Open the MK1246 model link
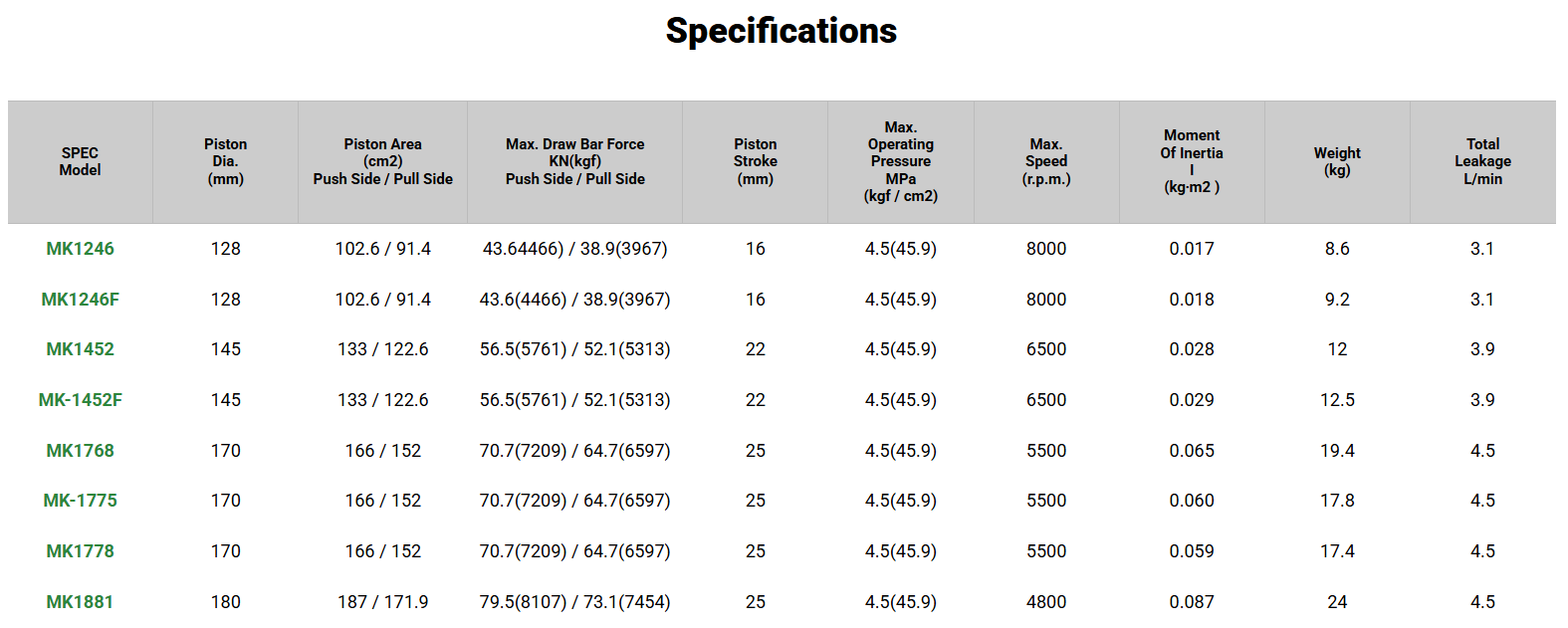Screen dimensions: 1568x628 [80, 249]
